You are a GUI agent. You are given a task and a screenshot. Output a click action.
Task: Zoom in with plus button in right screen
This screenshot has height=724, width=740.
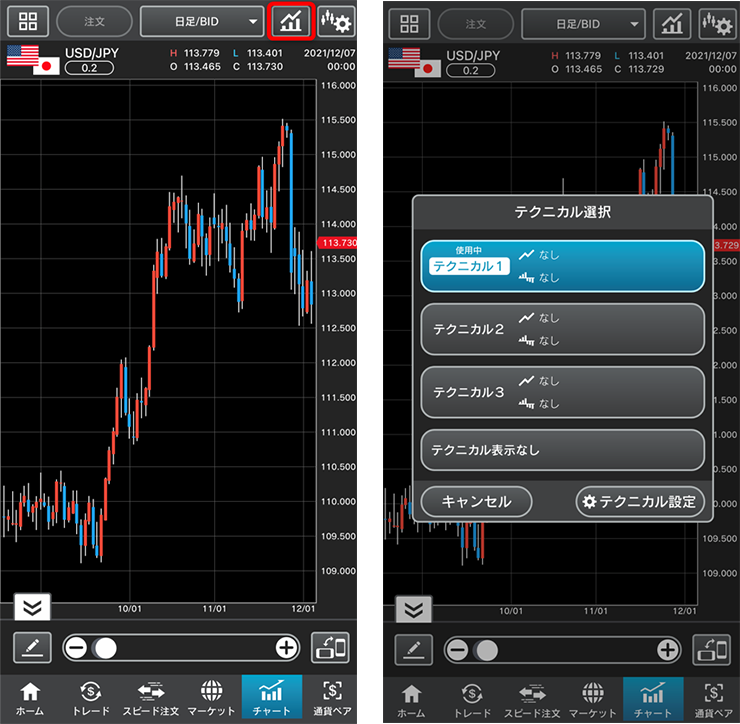(668, 650)
